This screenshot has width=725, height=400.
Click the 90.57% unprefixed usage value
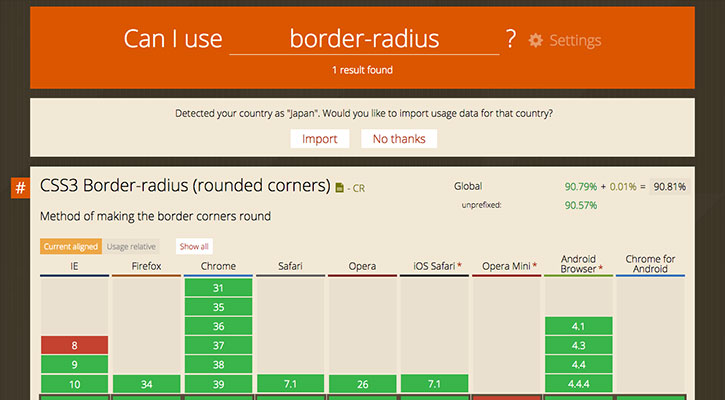click(x=581, y=205)
